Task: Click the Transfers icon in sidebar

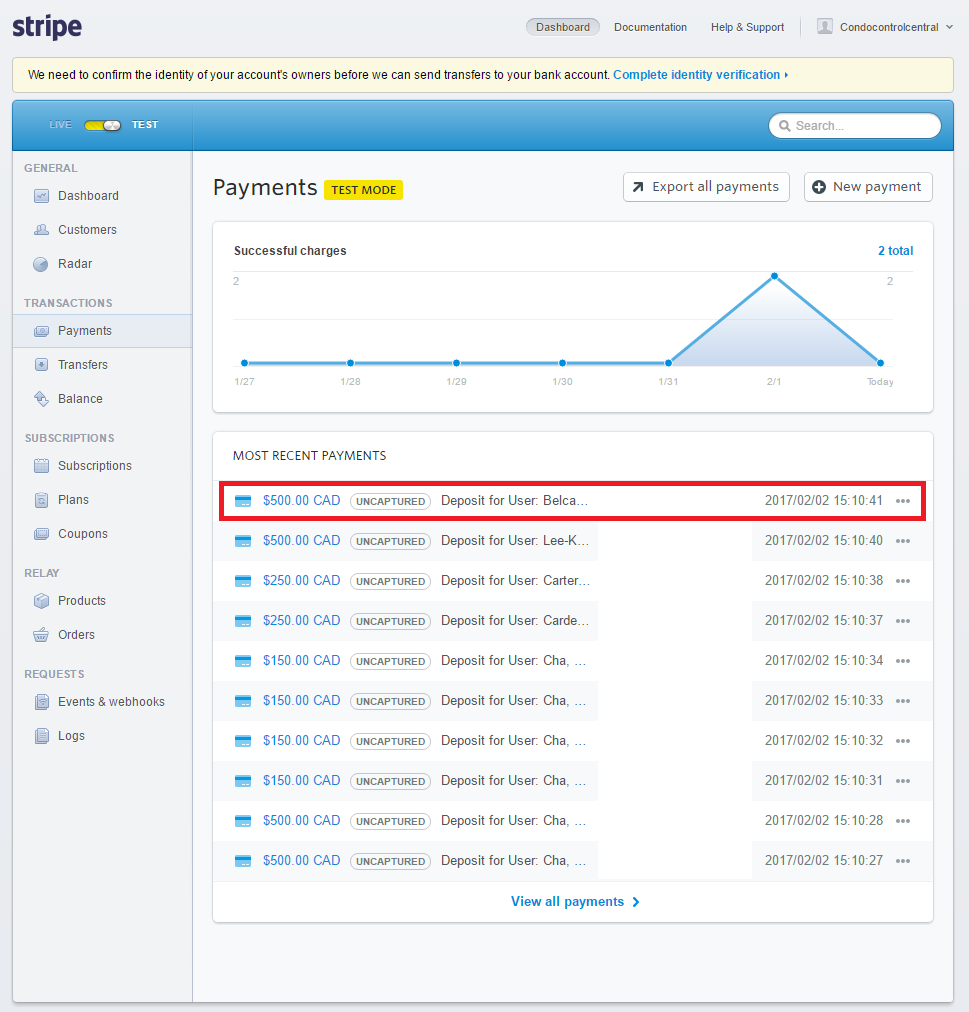Action: point(41,365)
